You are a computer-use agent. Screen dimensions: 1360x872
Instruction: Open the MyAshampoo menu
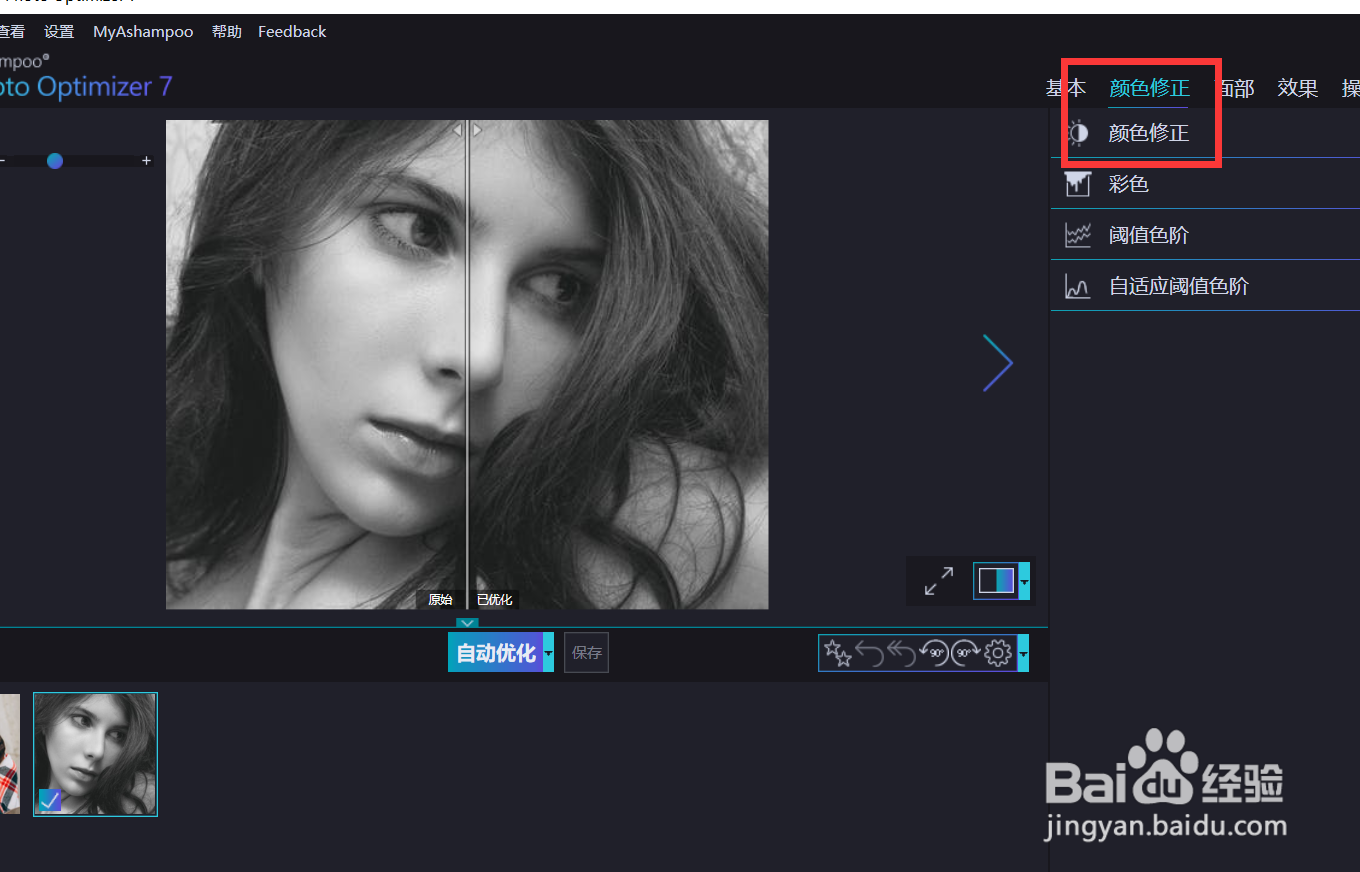pyautogui.click(x=143, y=32)
